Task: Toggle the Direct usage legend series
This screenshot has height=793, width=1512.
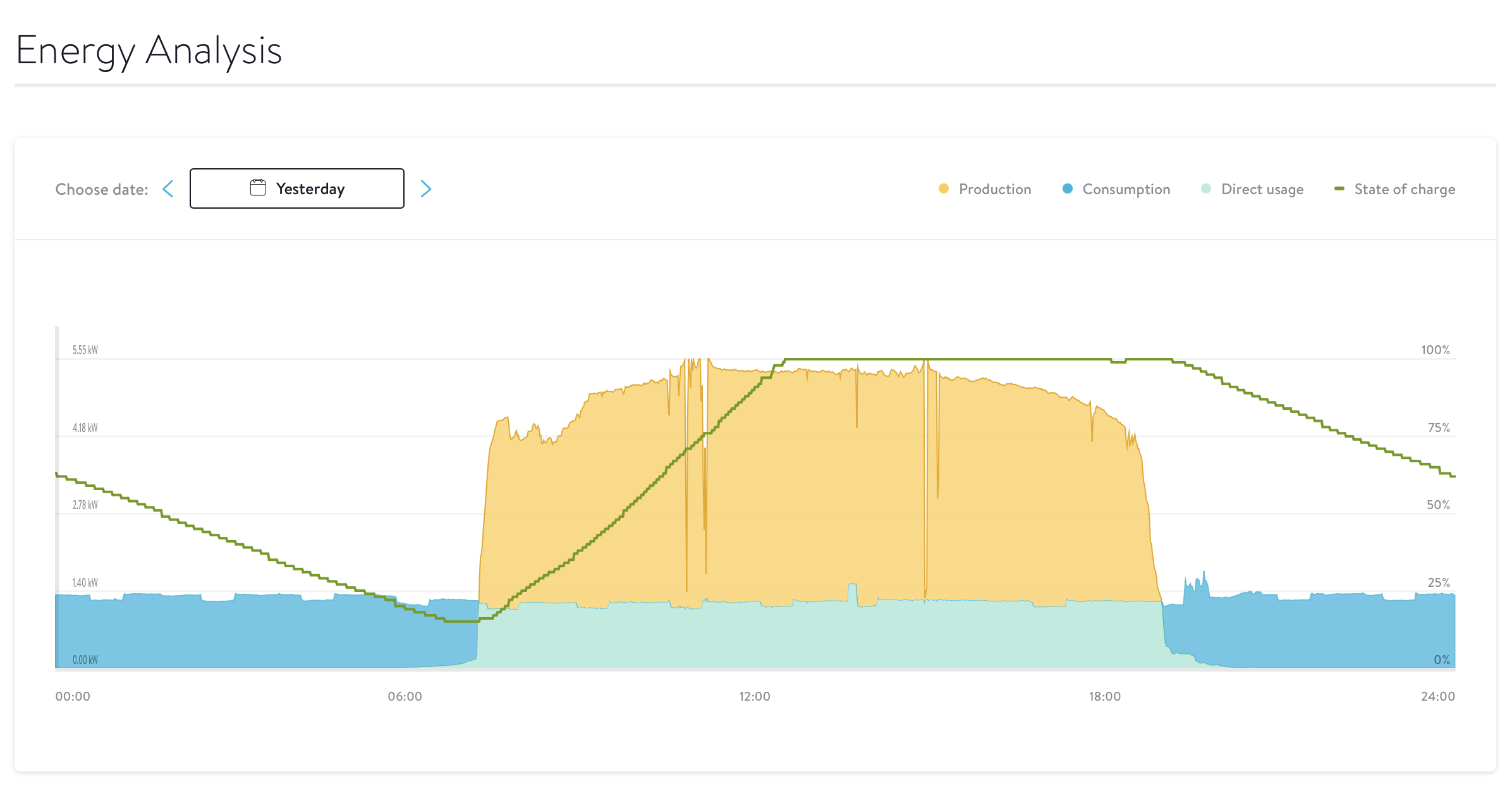Action: pyautogui.click(x=1262, y=189)
